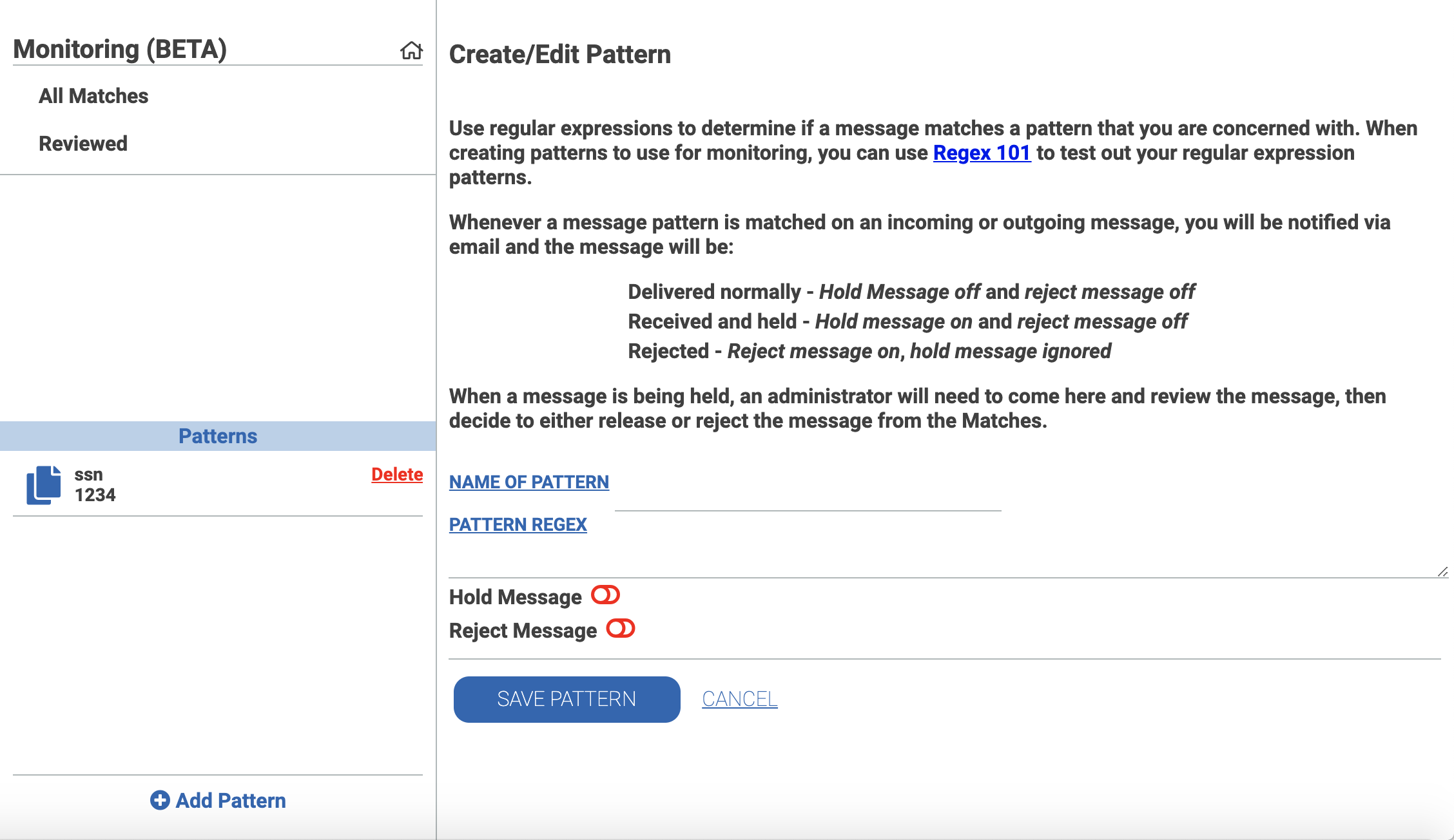Click the copy icon next to ssn pattern
The height and width of the screenshot is (840, 1454).
[44, 485]
